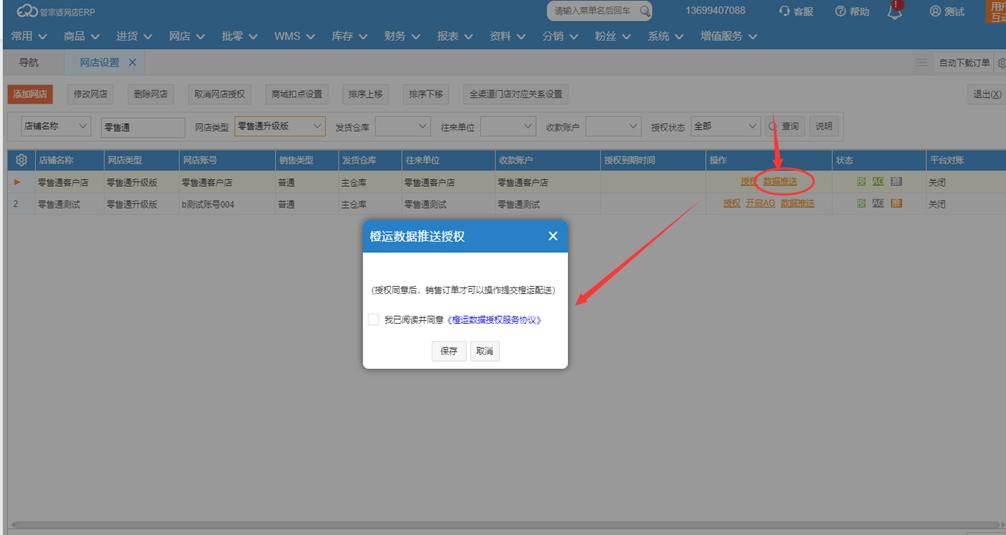Image resolution: width=1006 pixels, height=535 pixels.
Task: Expand the 分销 menu
Action: (560, 36)
